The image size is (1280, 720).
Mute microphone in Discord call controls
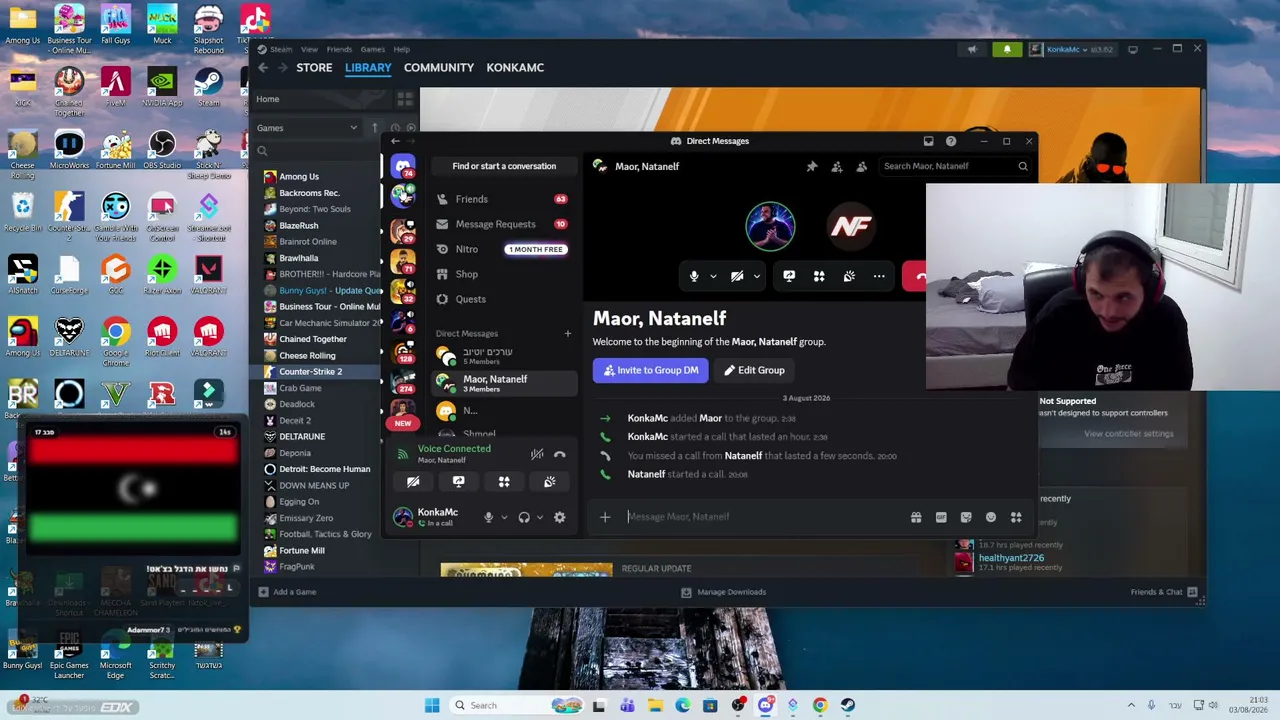694,276
